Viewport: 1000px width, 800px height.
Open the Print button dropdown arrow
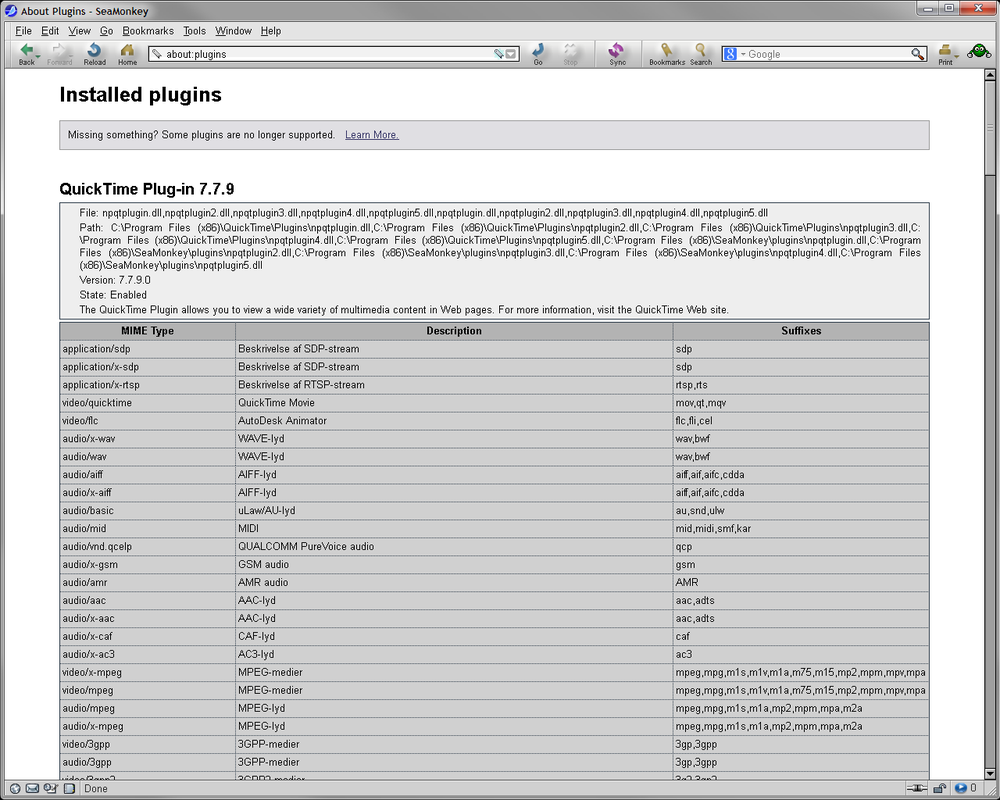coord(957,57)
